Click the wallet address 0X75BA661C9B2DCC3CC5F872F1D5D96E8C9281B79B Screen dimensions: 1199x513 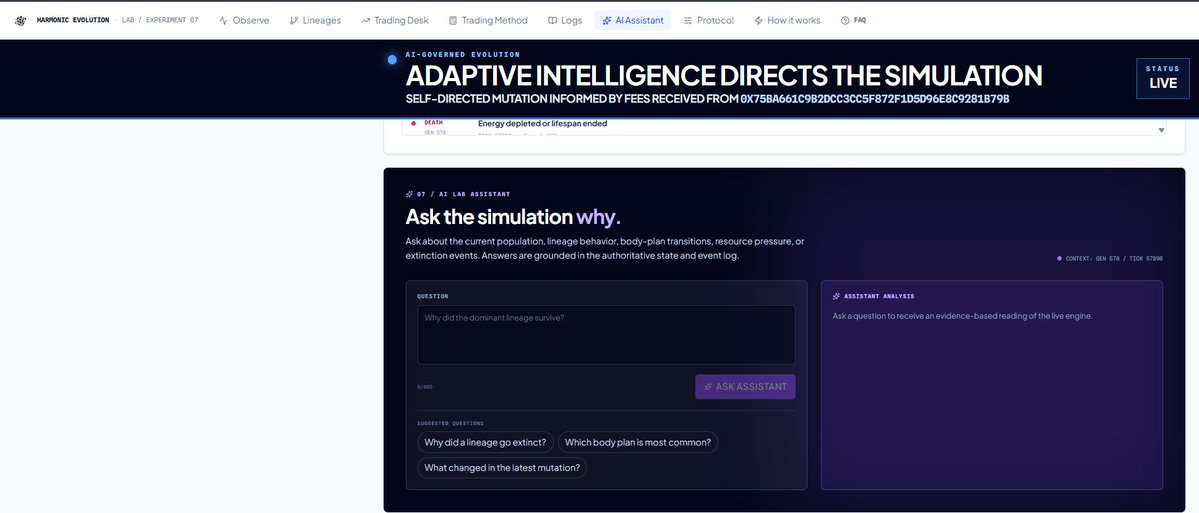click(x=875, y=99)
